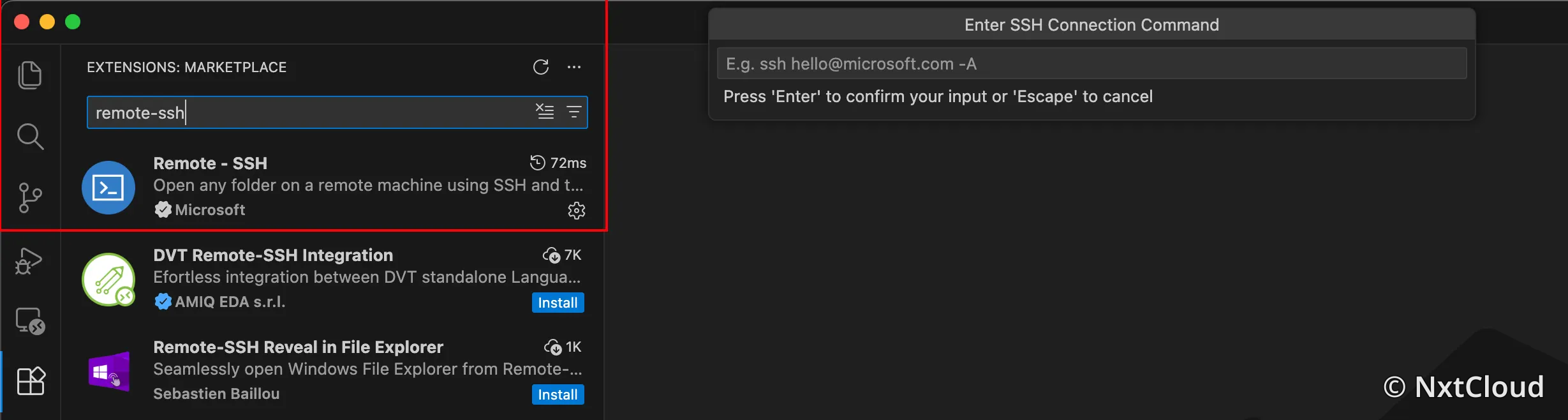Click the Remote - SSH extension icon thumbnail
This screenshot has height=420, width=1568.
(x=108, y=188)
